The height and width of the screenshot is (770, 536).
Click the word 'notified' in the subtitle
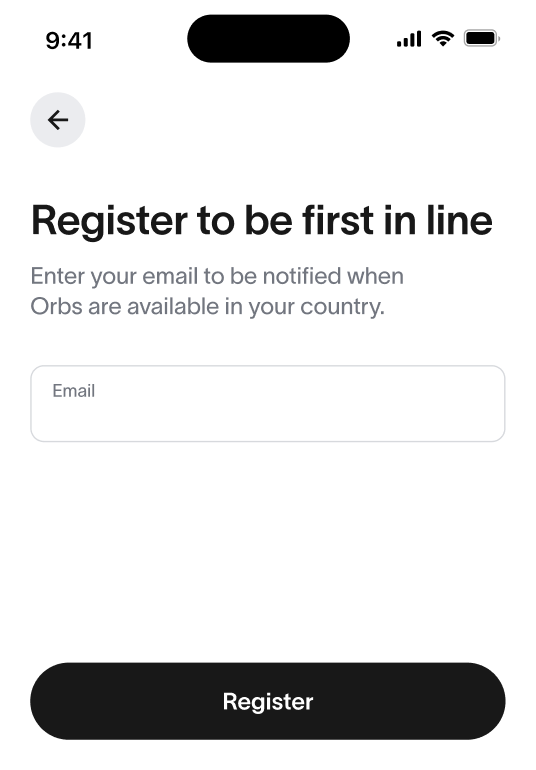pos(302,276)
